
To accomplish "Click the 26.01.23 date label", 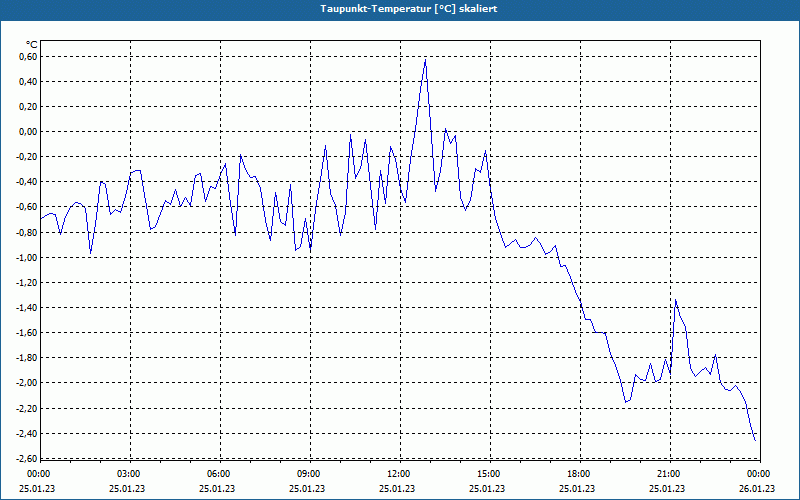I will click(x=757, y=488).
